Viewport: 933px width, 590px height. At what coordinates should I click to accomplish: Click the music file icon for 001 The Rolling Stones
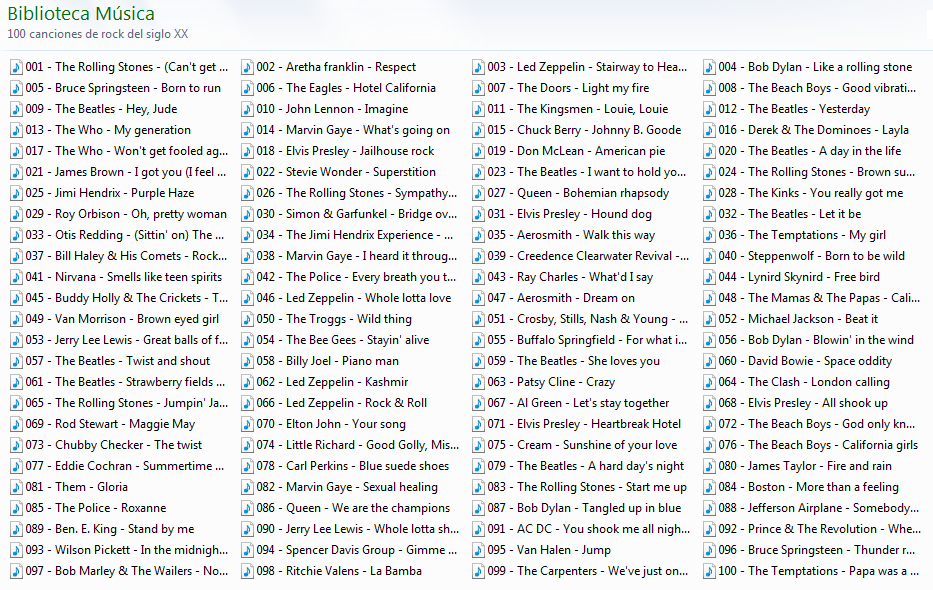click(17, 67)
